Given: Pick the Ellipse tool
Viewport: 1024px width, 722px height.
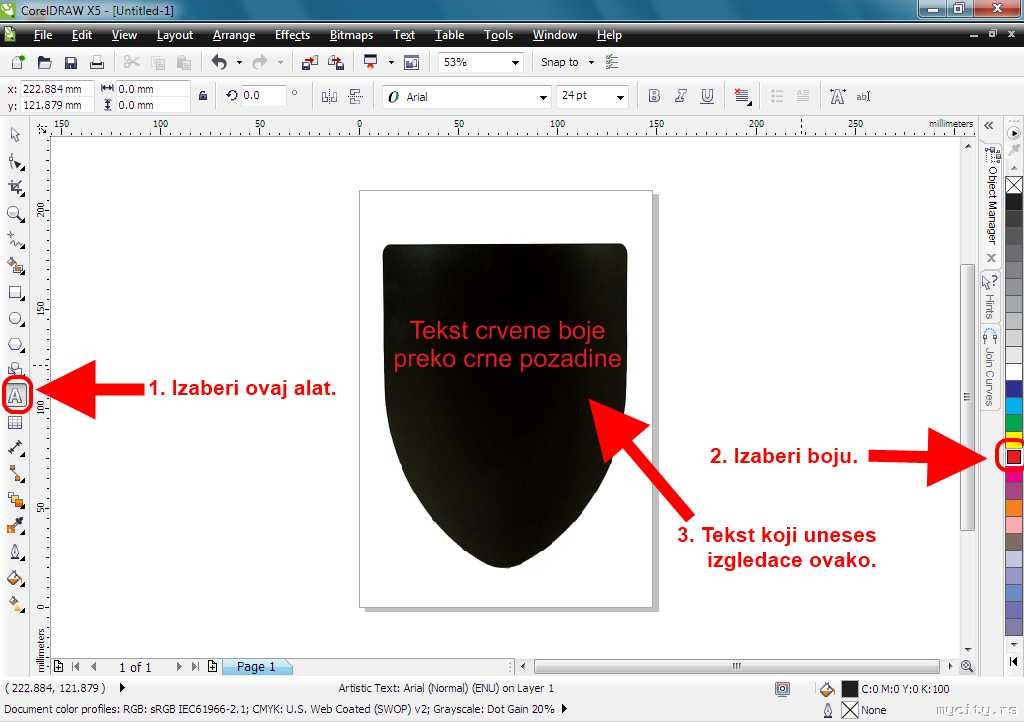Looking at the screenshot, I should [x=15, y=319].
